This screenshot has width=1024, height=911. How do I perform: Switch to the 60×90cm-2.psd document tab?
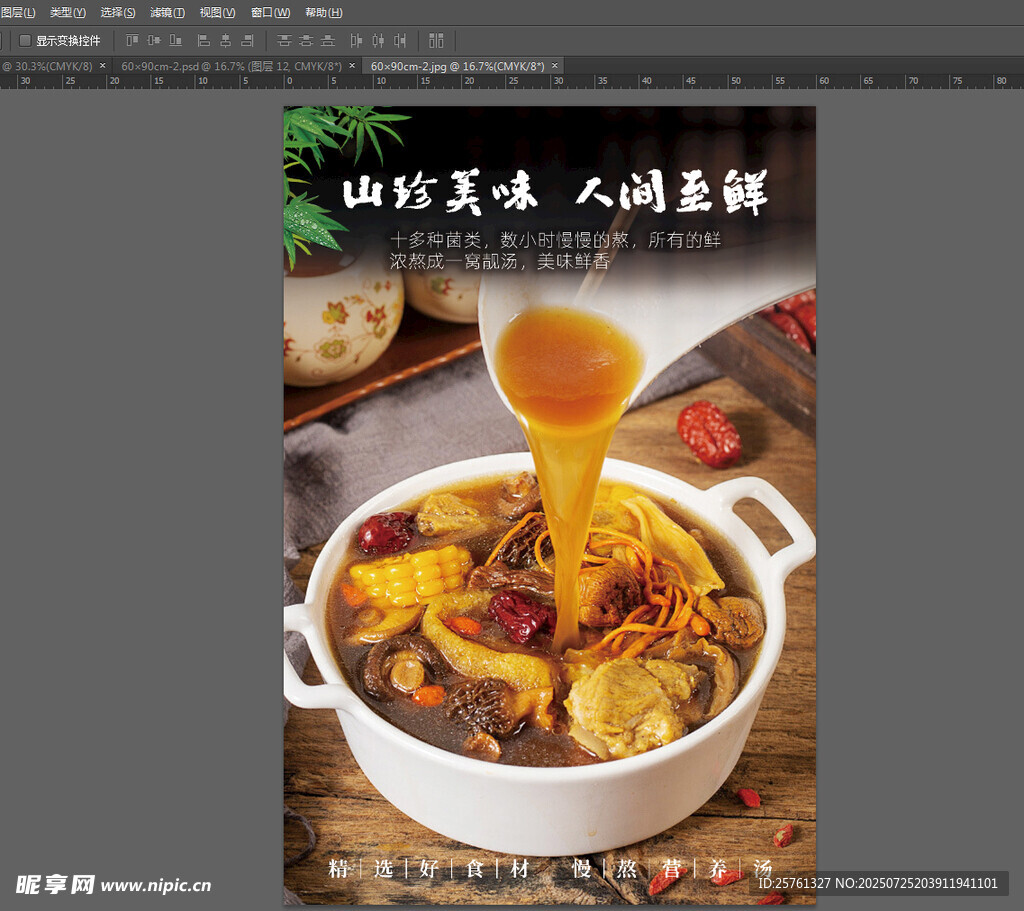231,66
